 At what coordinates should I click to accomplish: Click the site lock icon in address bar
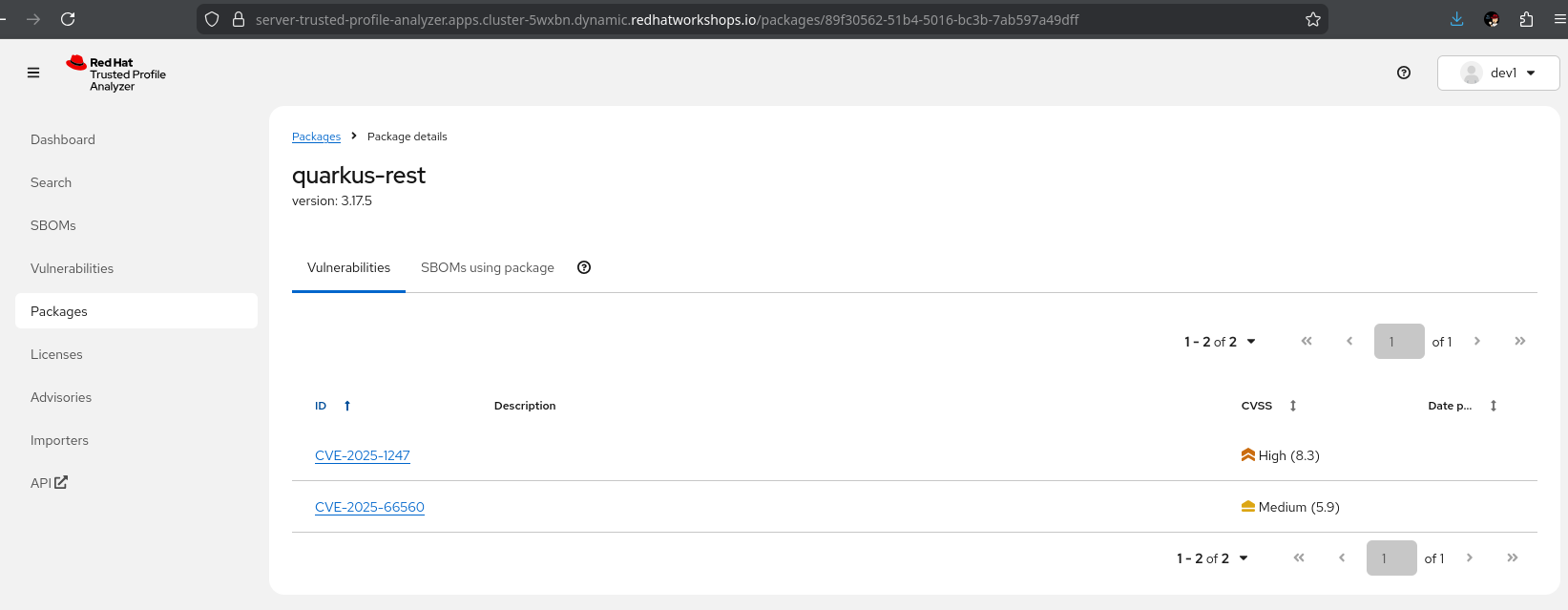(239, 19)
